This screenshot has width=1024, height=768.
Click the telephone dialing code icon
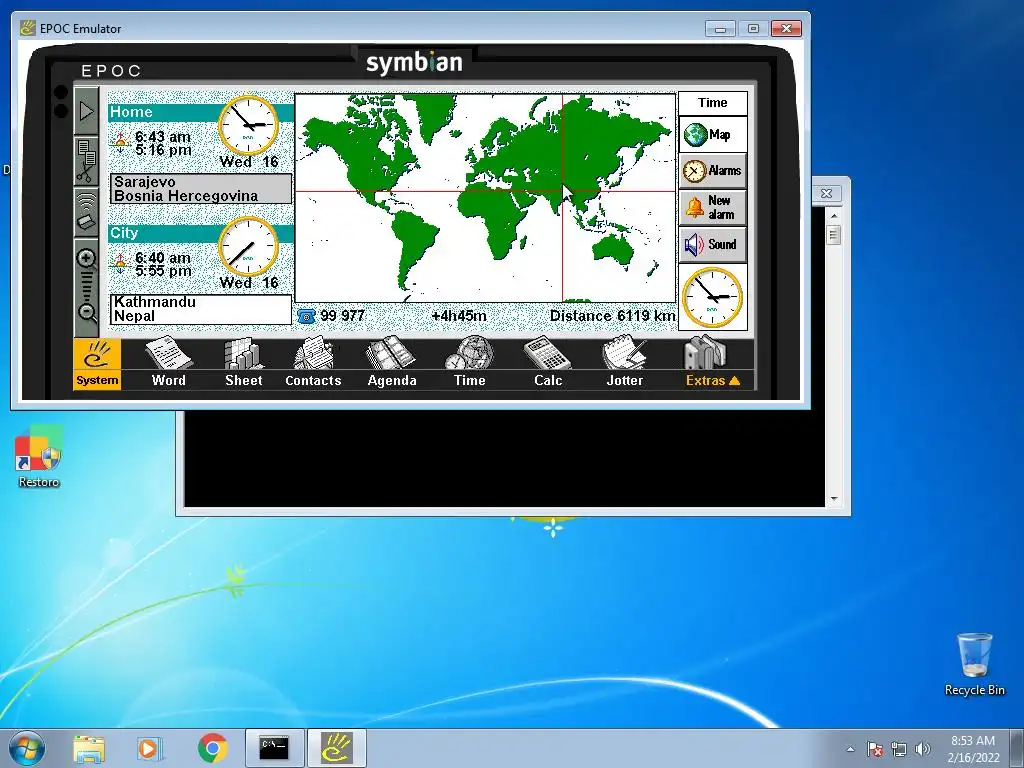click(x=306, y=316)
